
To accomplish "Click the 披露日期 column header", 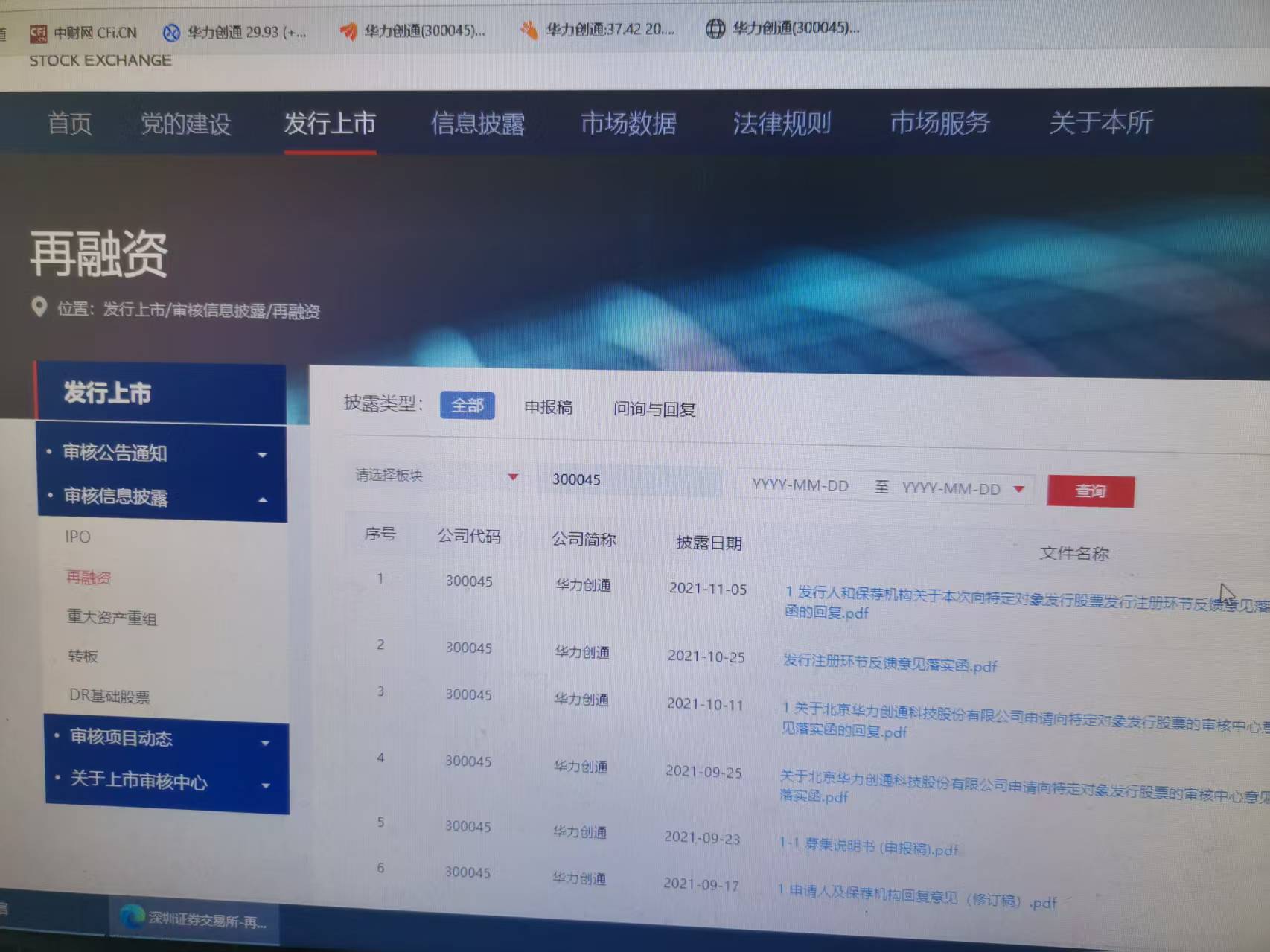I will pyautogui.click(x=709, y=543).
